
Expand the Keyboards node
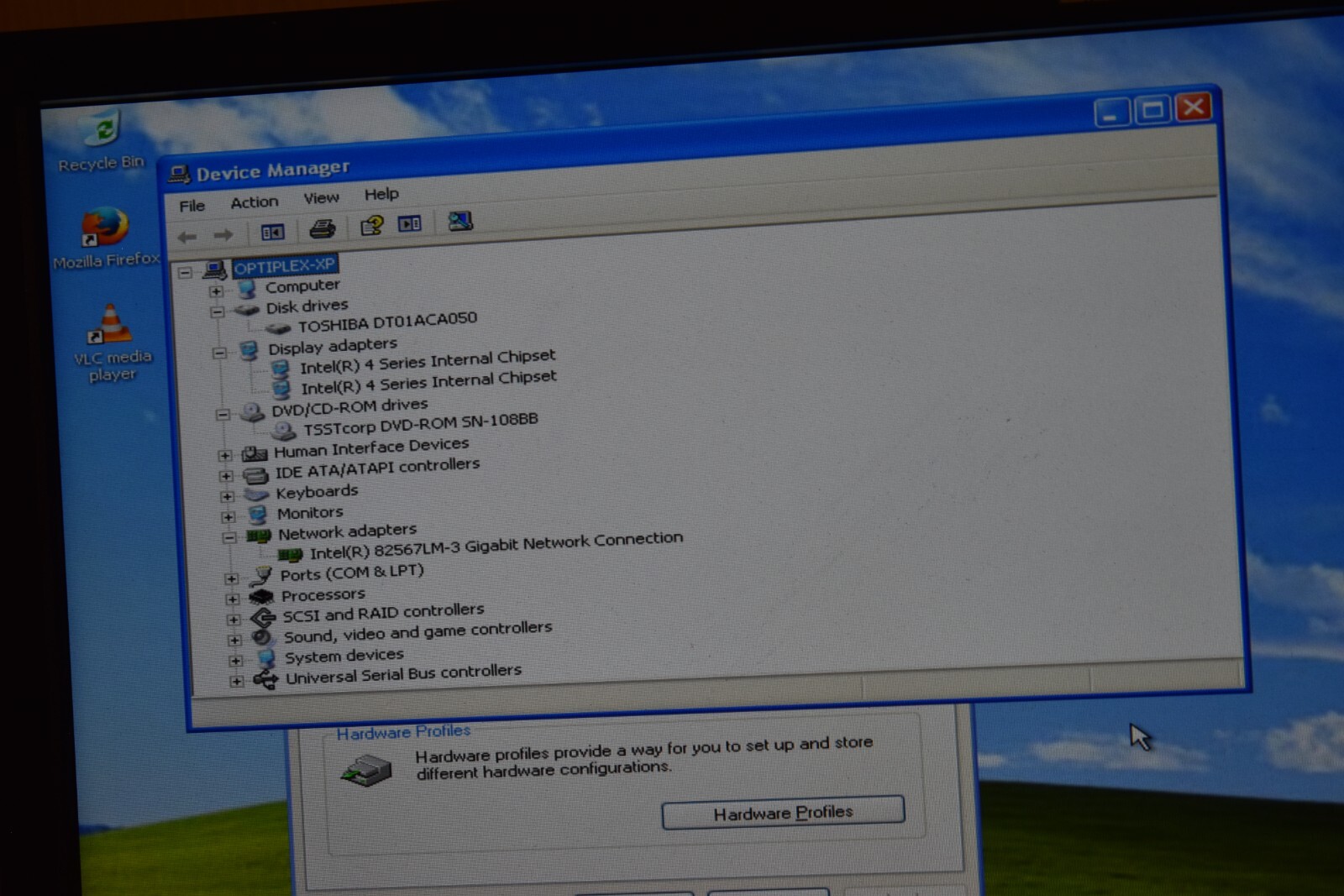tap(227, 496)
